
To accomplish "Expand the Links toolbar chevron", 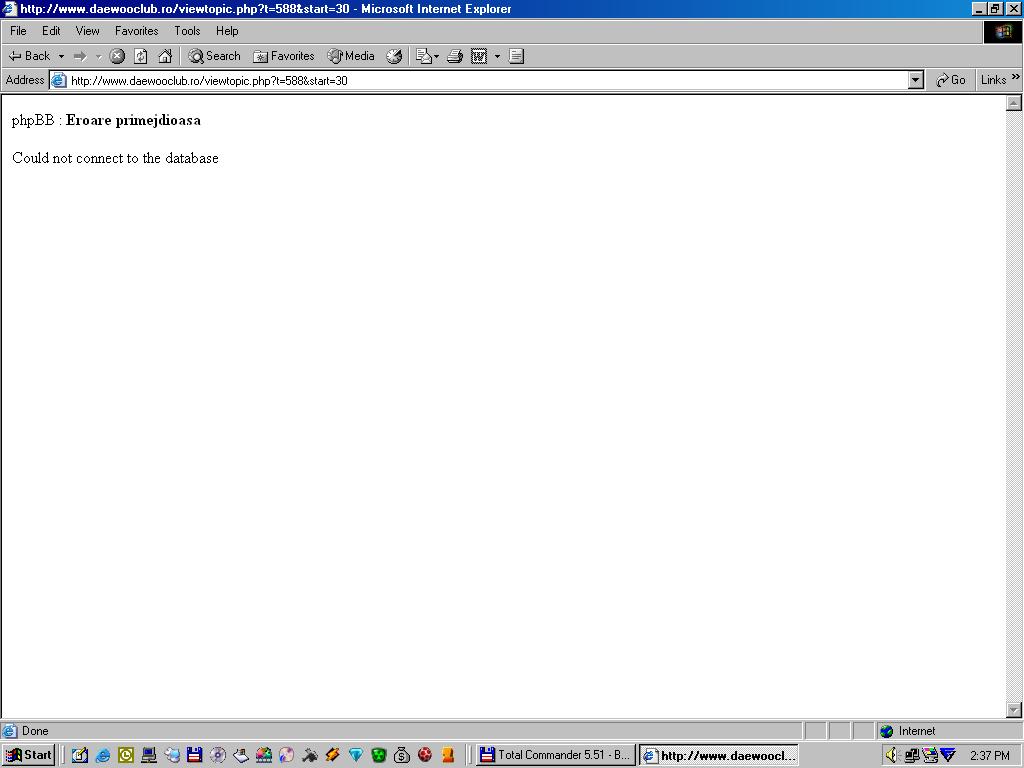I will 1016,78.
